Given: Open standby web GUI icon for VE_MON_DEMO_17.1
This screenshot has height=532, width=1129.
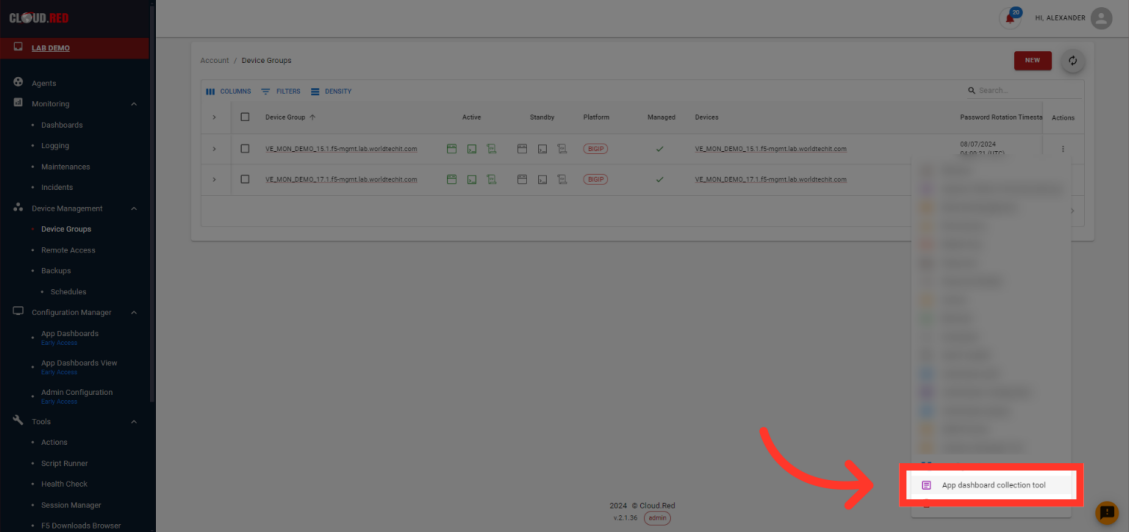Looking at the screenshot, I should (522, 179).
